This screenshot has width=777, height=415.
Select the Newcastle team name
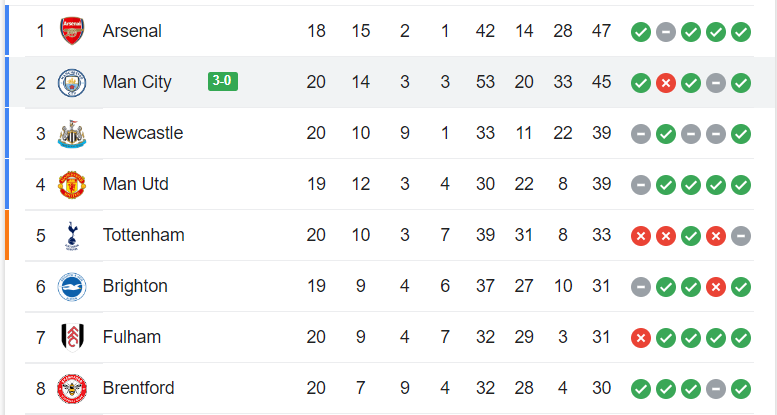point(142,133)
